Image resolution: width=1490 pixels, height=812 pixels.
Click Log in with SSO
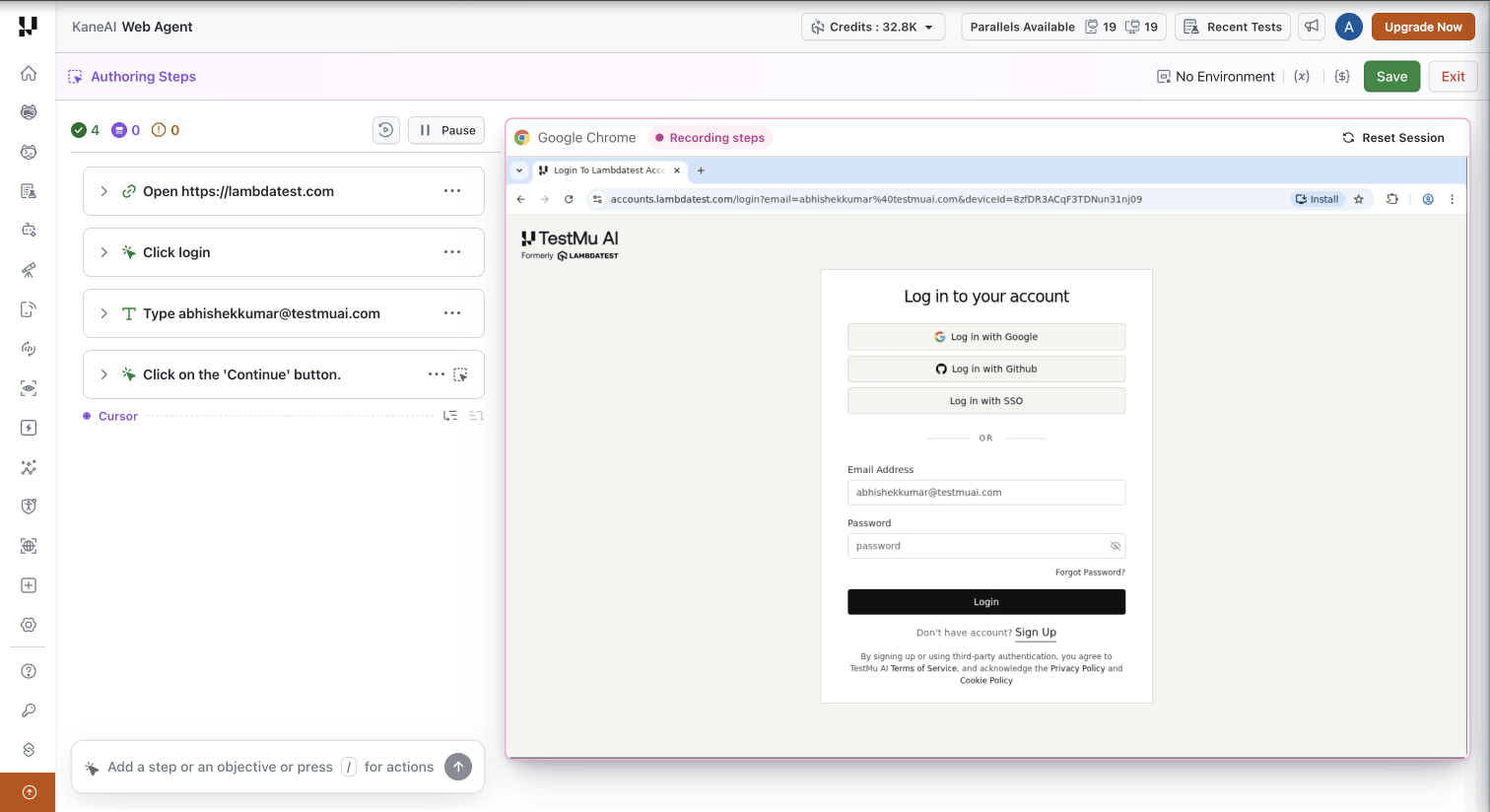(x=986, y=401)
